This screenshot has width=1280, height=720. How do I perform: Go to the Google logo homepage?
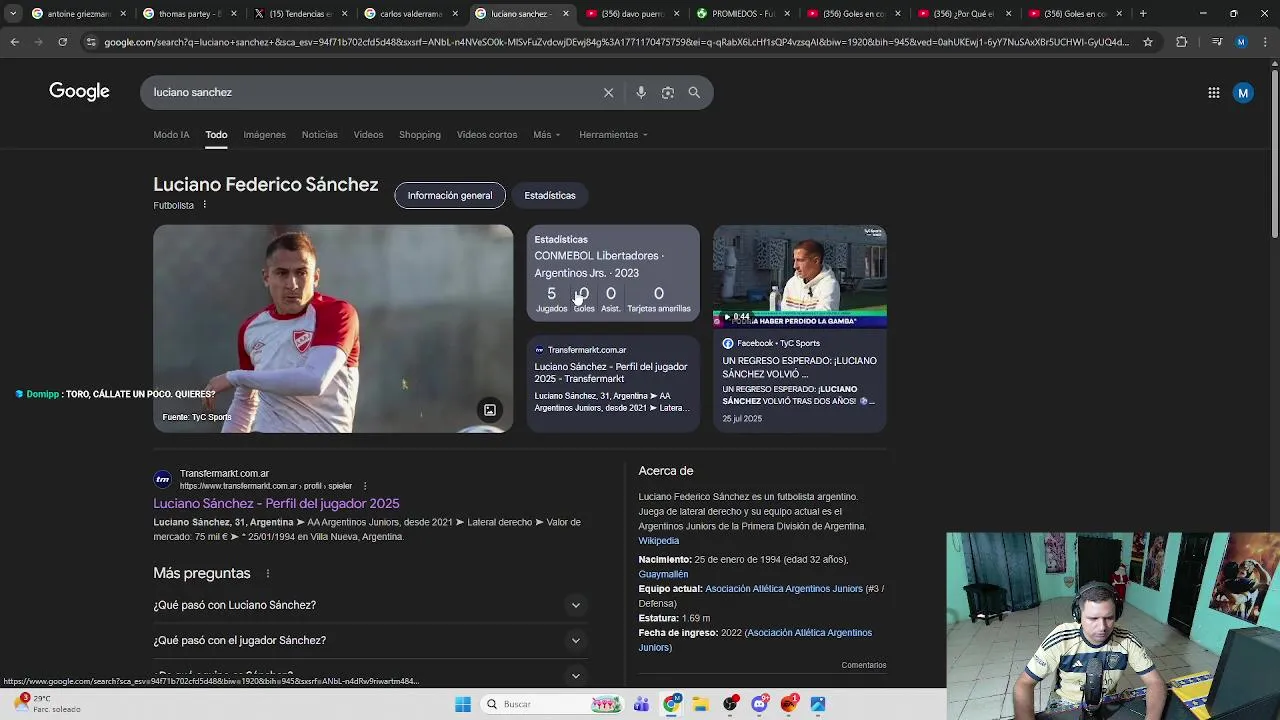79,92
